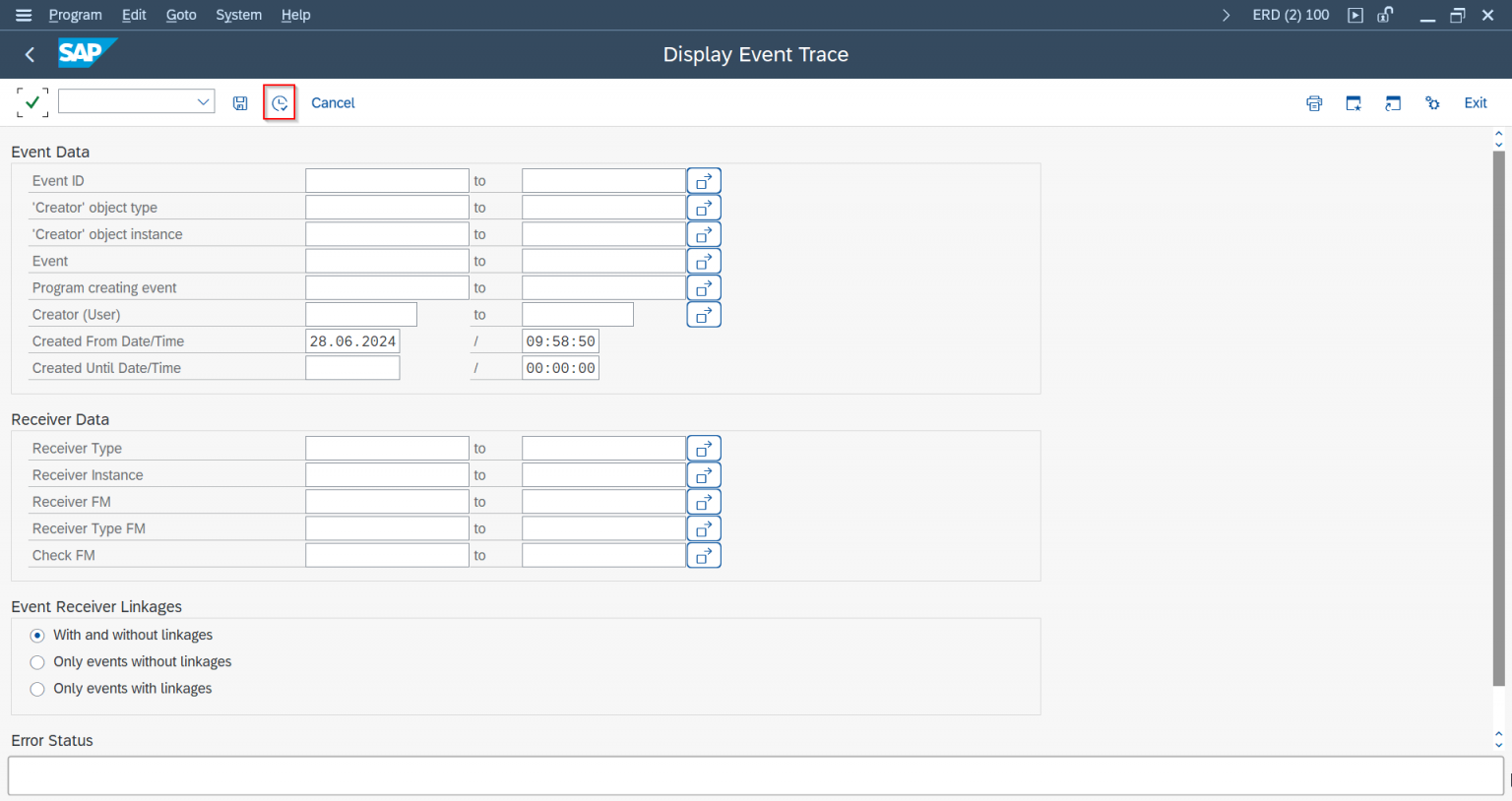Open multiple selection for Receiver Type
The height and width of the screenshot is (801, 1512).
704,449
